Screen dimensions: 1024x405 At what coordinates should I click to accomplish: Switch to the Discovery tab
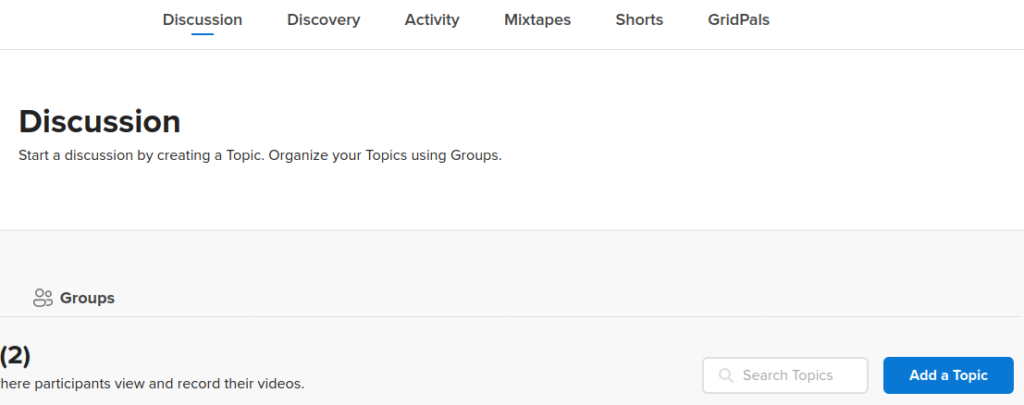coord(323,20)
